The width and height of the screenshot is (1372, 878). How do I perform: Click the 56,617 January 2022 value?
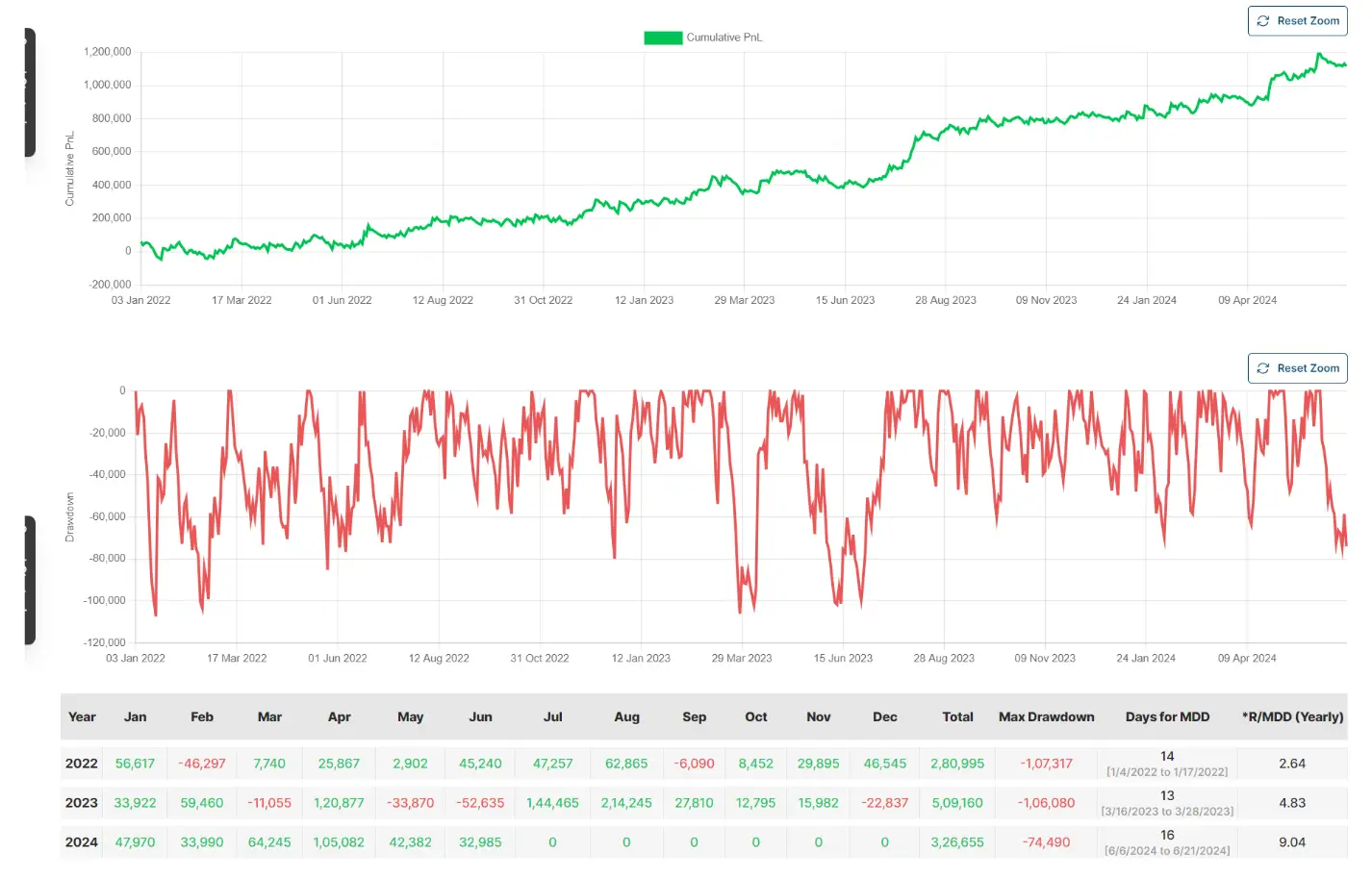135,764
